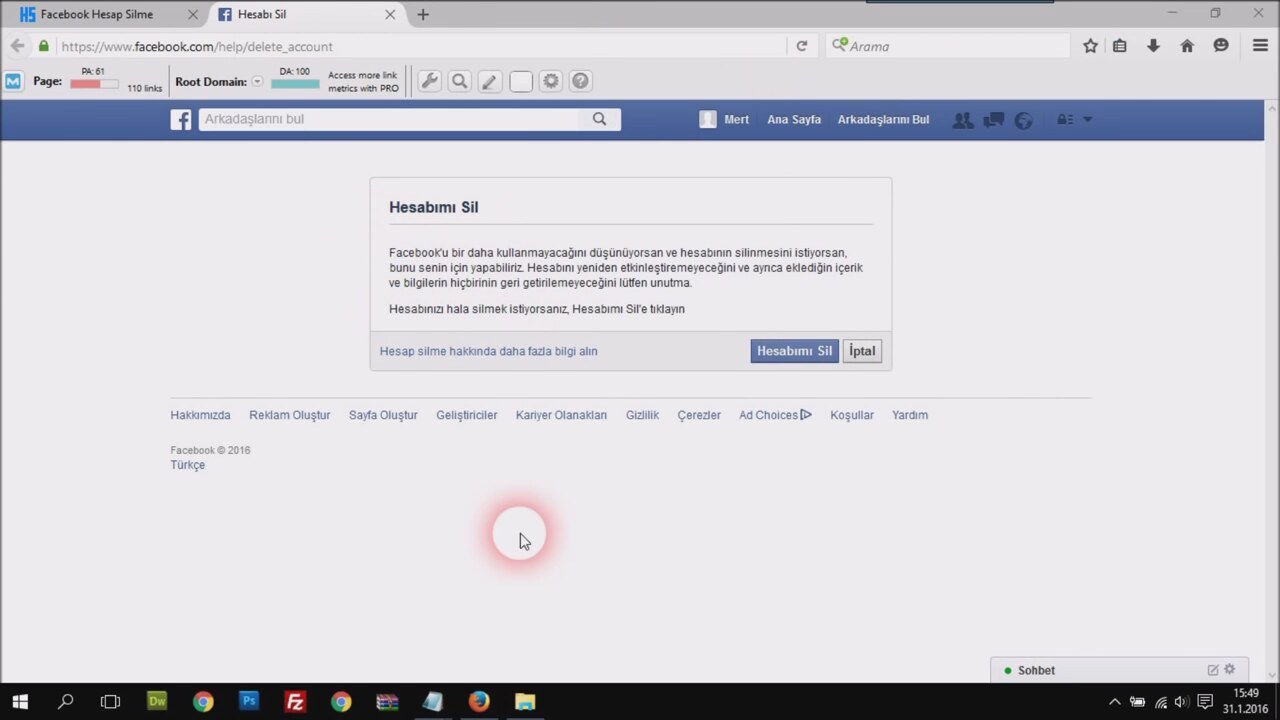Open Hesap silme hakkında daha fazla bilgi link

click(x=488, y=351)
